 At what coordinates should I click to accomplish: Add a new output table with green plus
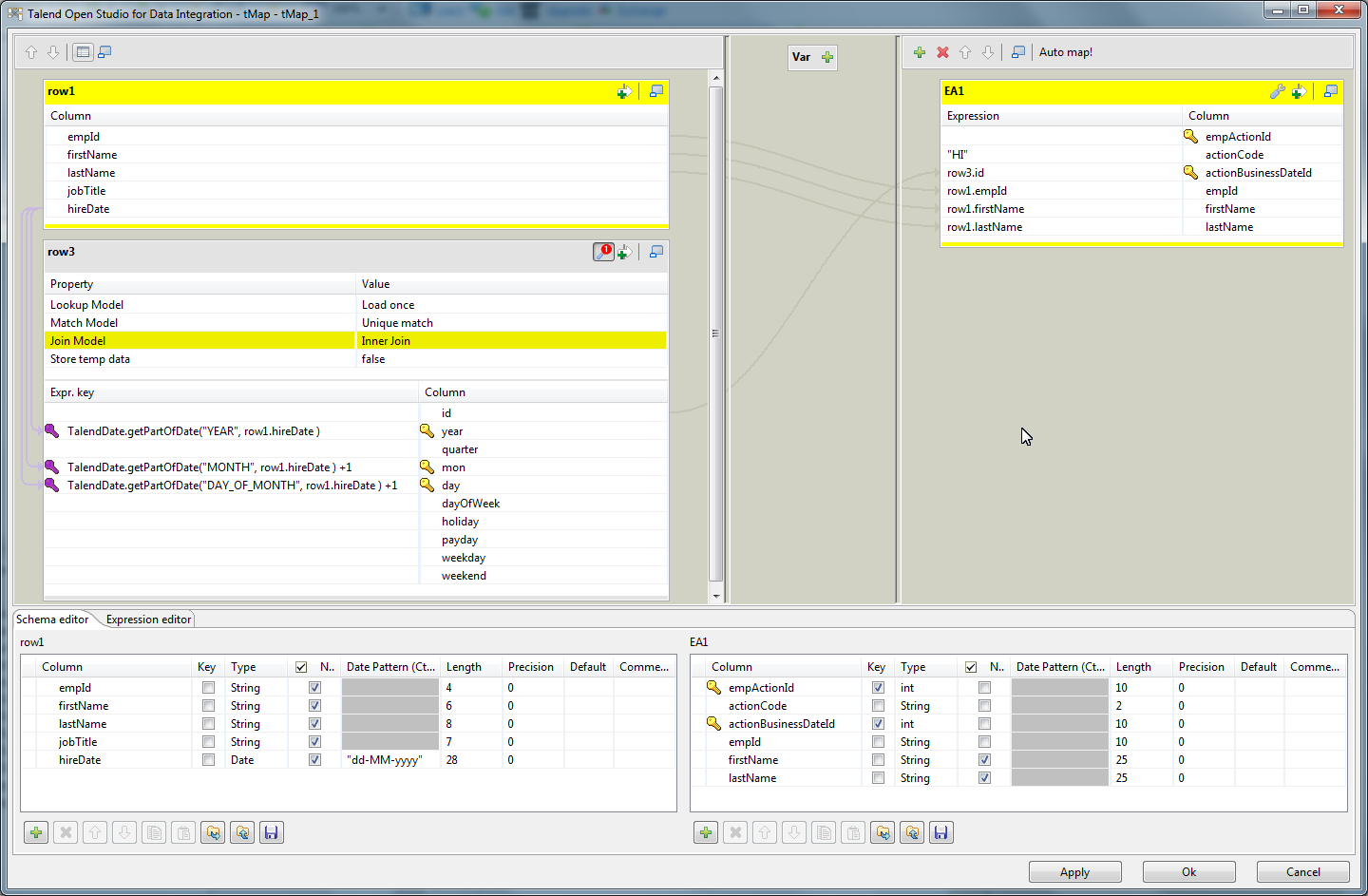click(920, 52)
